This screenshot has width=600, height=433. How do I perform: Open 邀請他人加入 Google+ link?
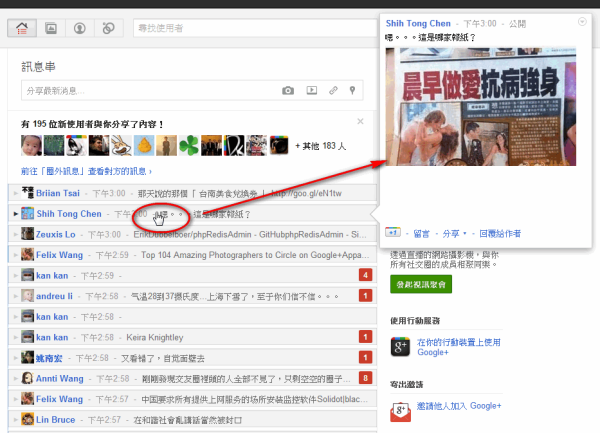[x=459, y=406]
